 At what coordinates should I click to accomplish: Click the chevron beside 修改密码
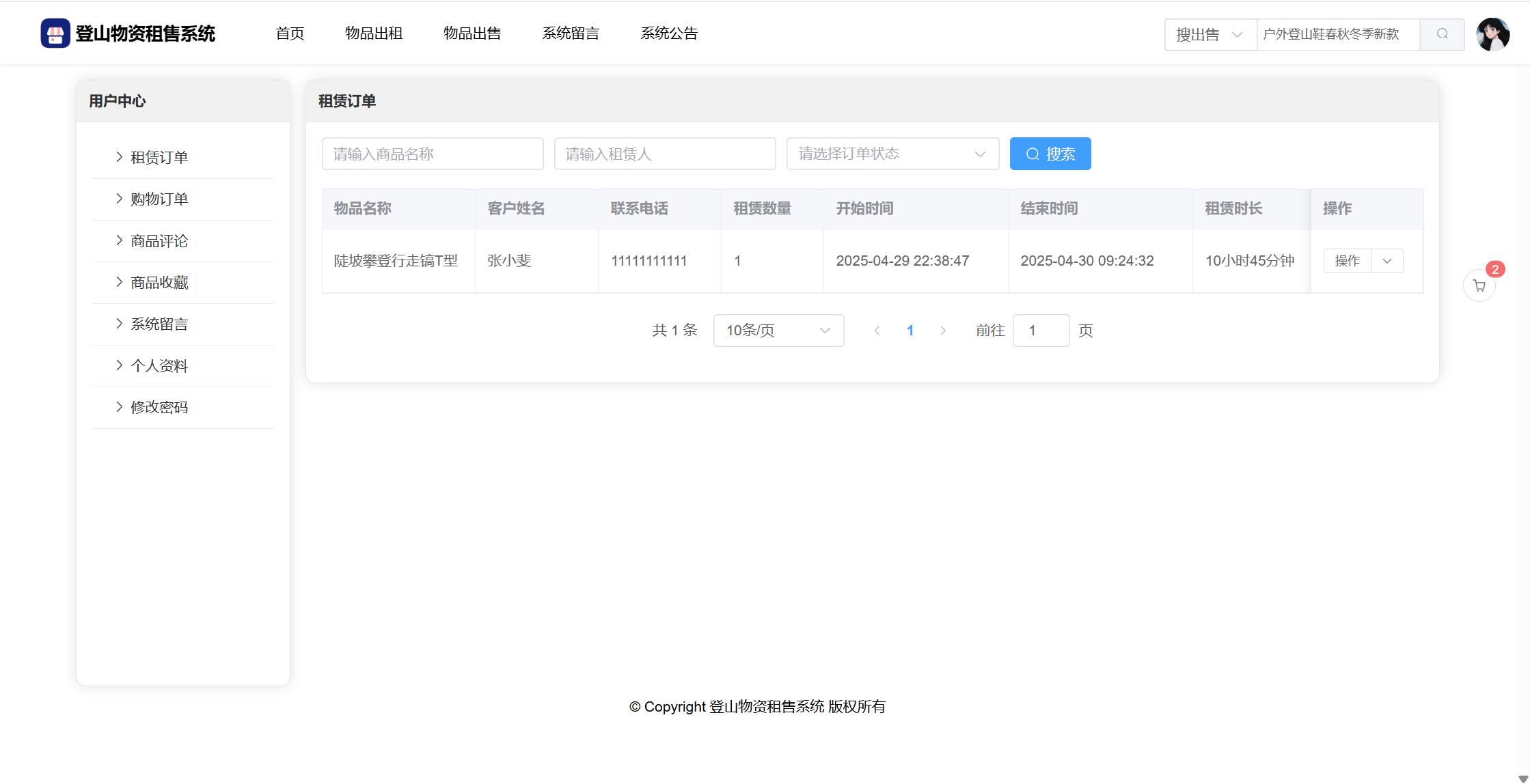click(120, 407)
